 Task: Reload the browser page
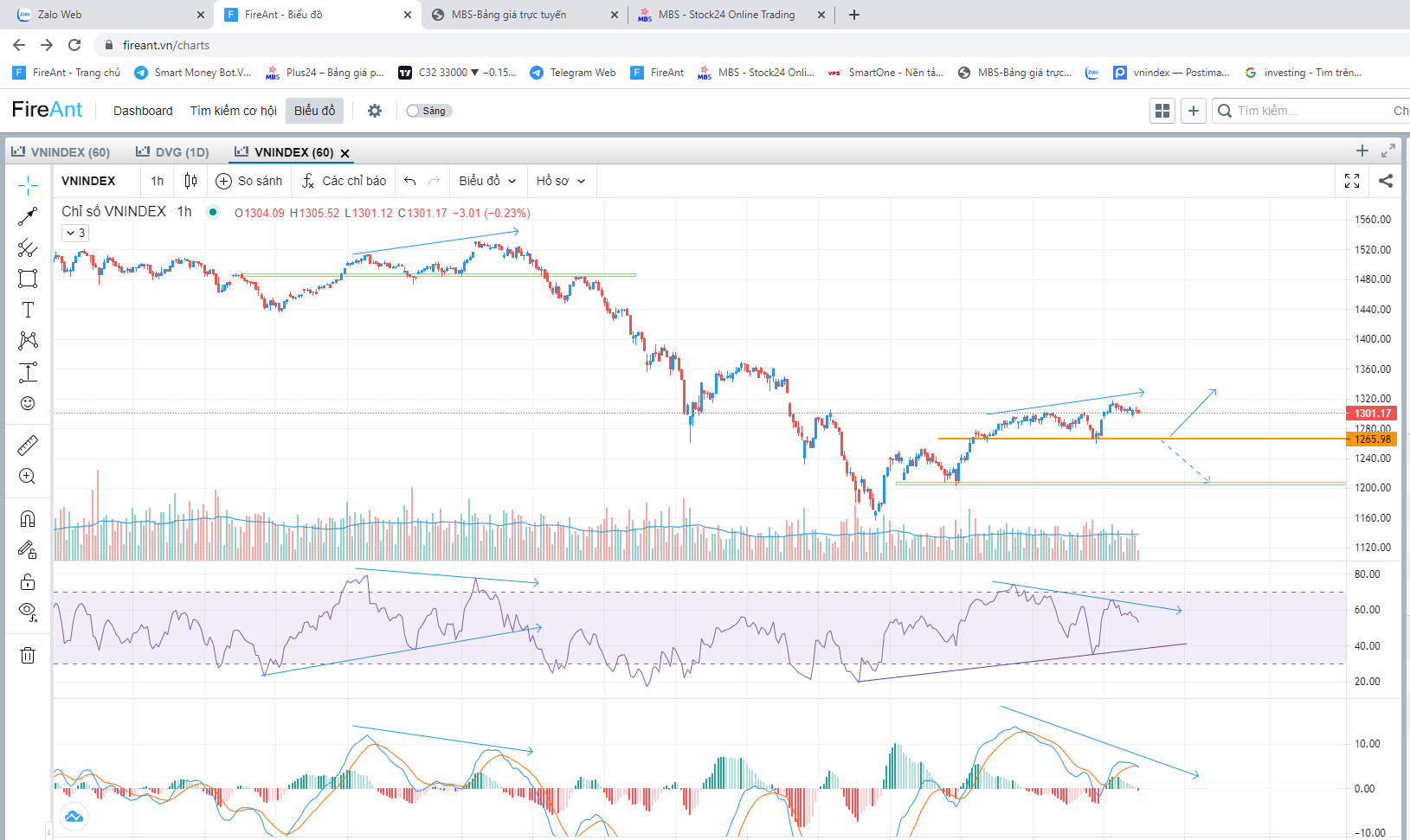coord(74,45)
